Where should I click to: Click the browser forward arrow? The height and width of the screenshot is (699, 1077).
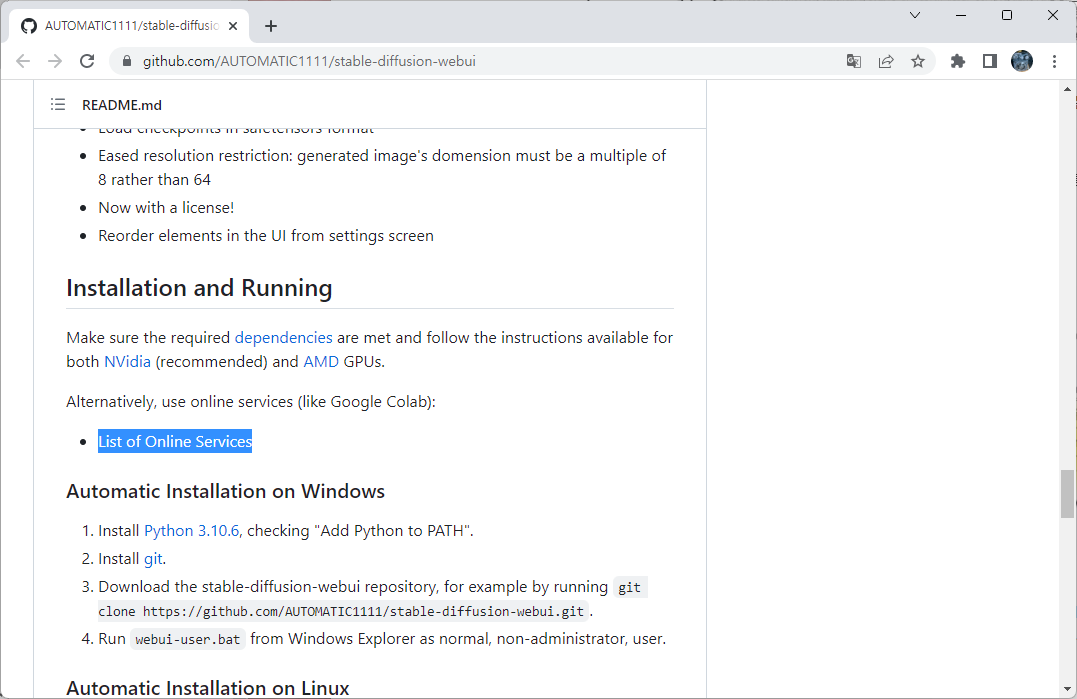(55, 61)
